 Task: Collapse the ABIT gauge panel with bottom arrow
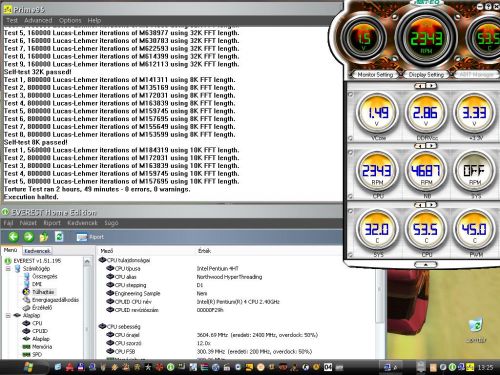pos(426,265)
